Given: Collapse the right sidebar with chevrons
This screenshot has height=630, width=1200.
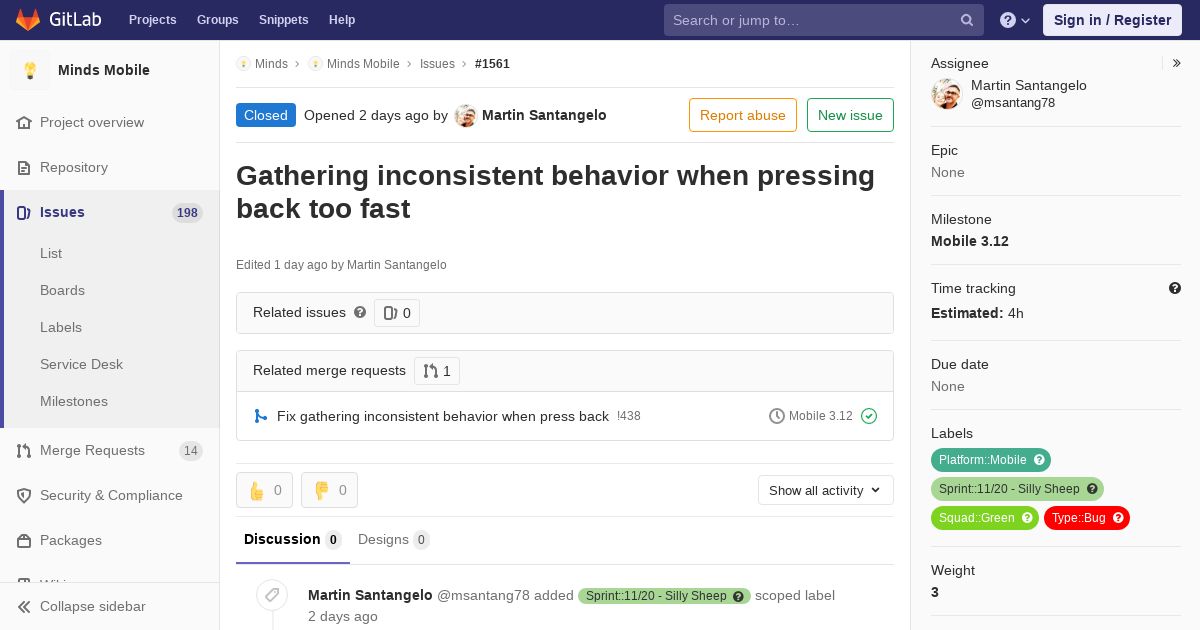Looking at the screenshot, I should (x=1177, y=63).
